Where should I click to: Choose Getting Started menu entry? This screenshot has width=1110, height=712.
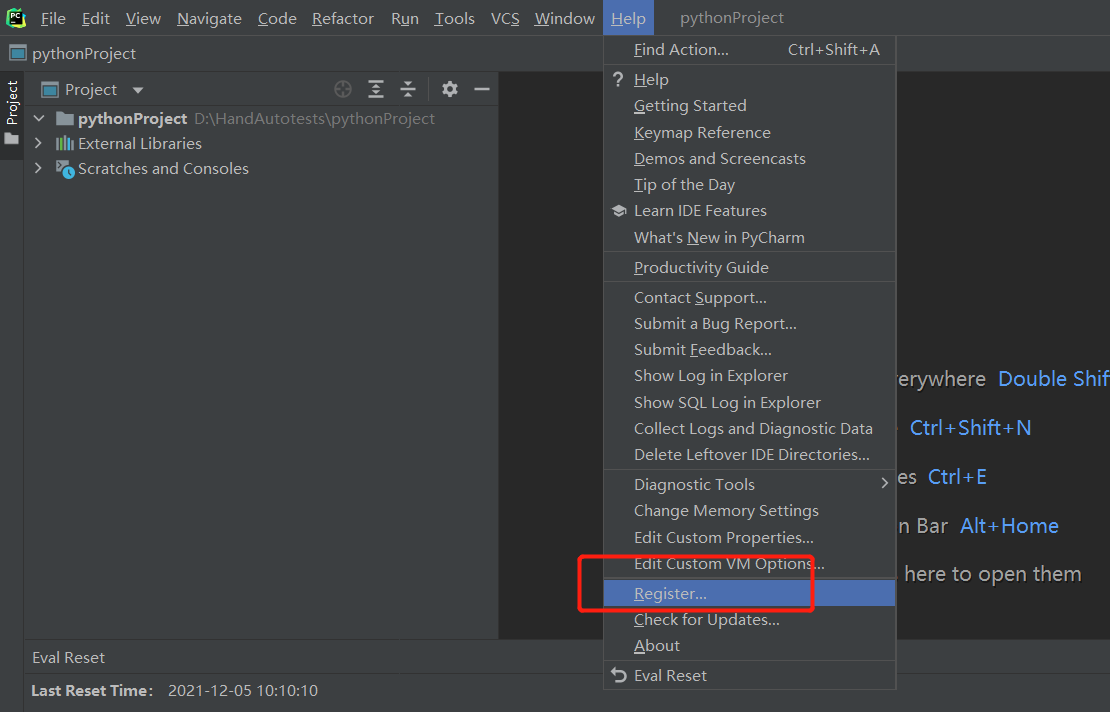click(750, 105)
